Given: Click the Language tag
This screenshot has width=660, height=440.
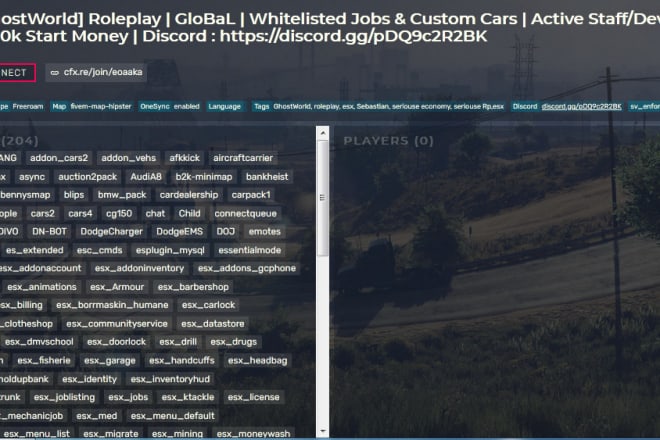Looking at the screenshot, I should click(x=224, y=107).
